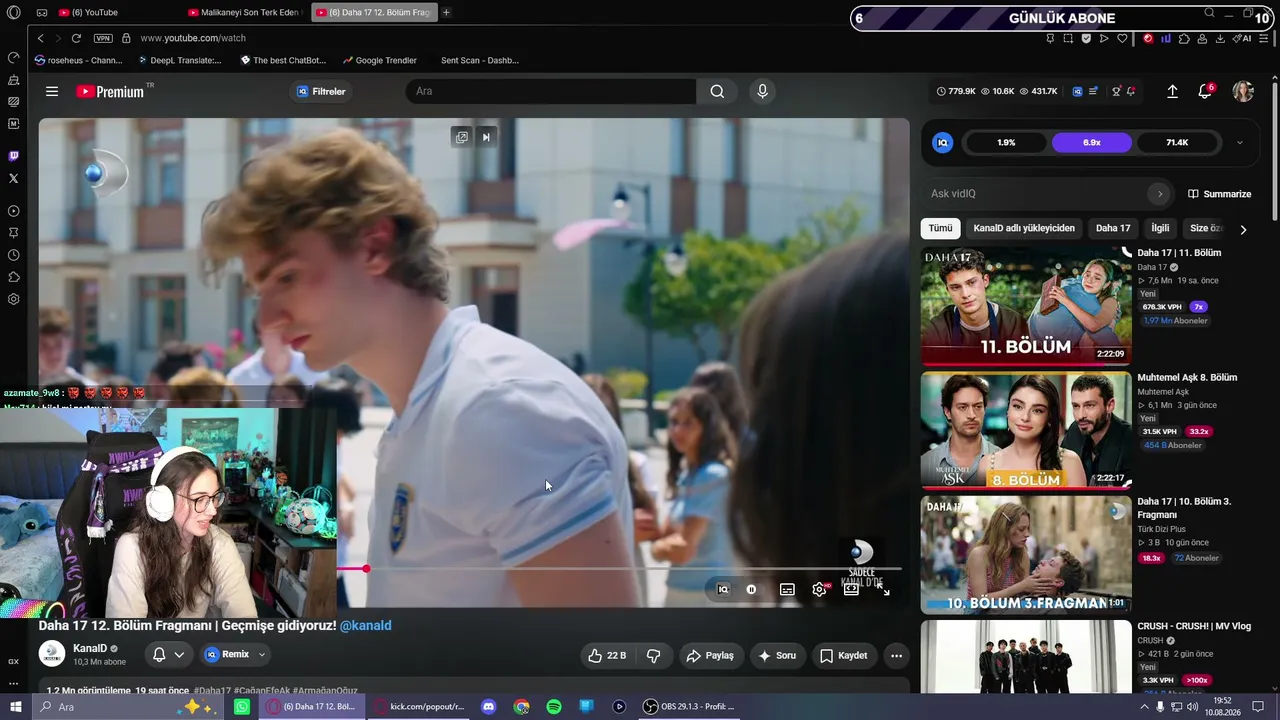Open player settings gear
This screenshot has width=1280, height=720.
point(819,589)
